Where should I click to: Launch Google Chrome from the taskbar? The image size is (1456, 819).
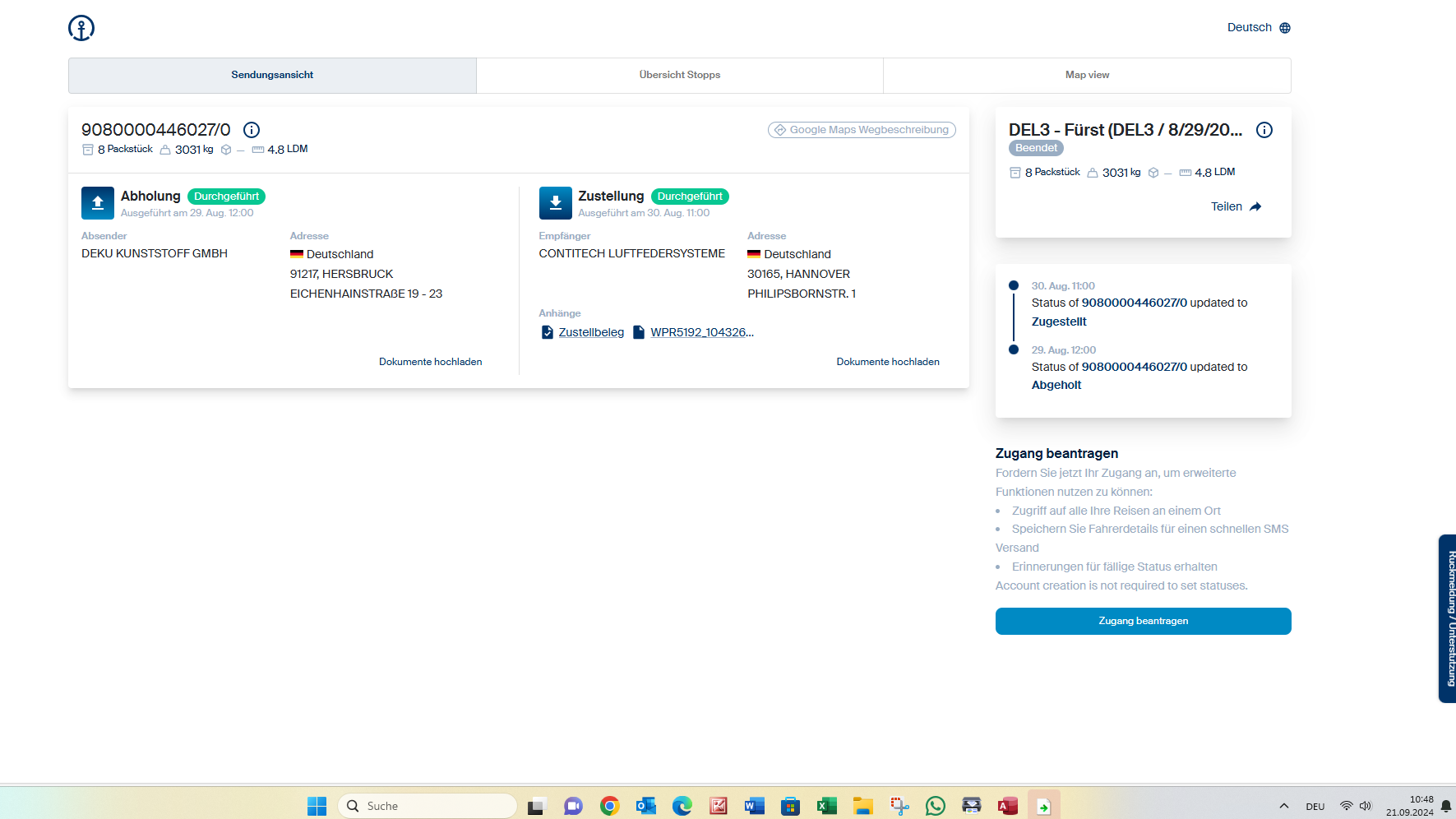pos(609,806)
